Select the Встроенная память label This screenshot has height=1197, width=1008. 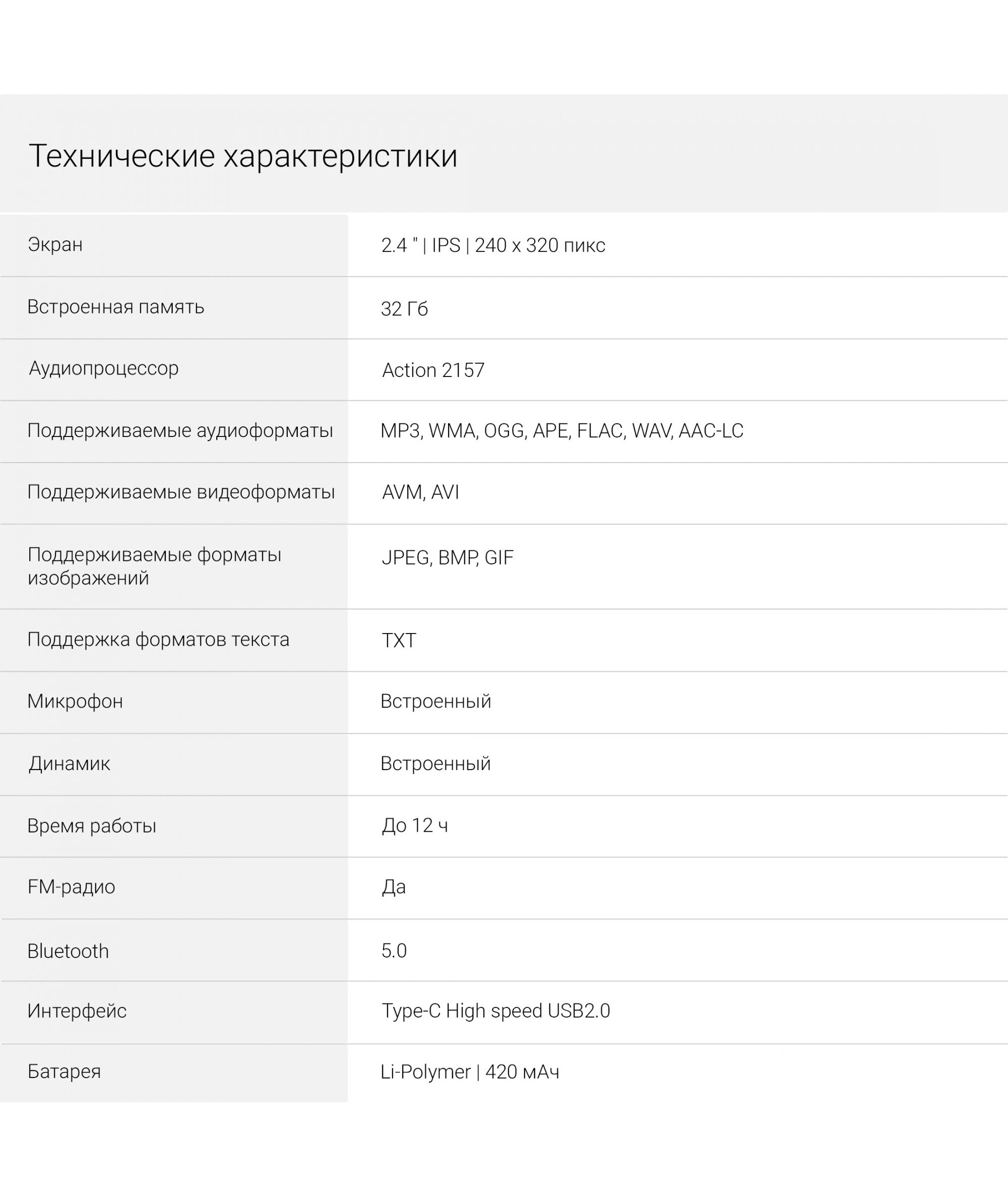(x=115, y=307)
